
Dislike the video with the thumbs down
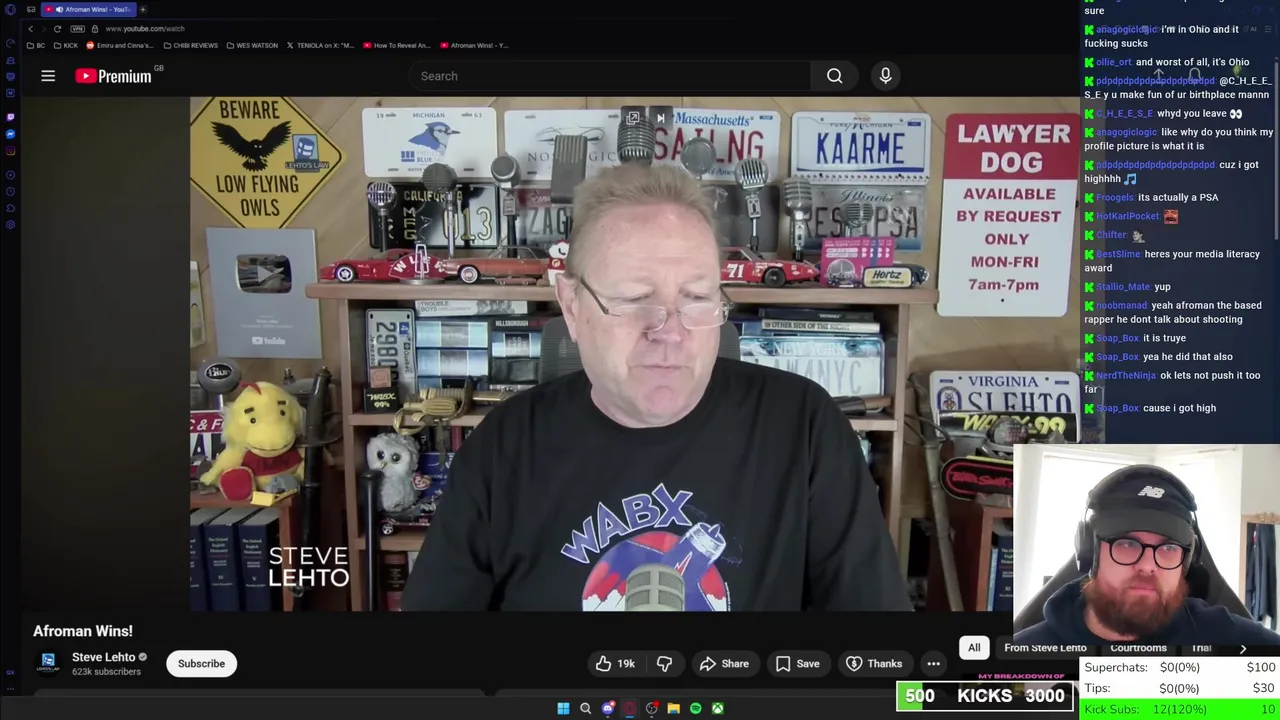(664, 663)
